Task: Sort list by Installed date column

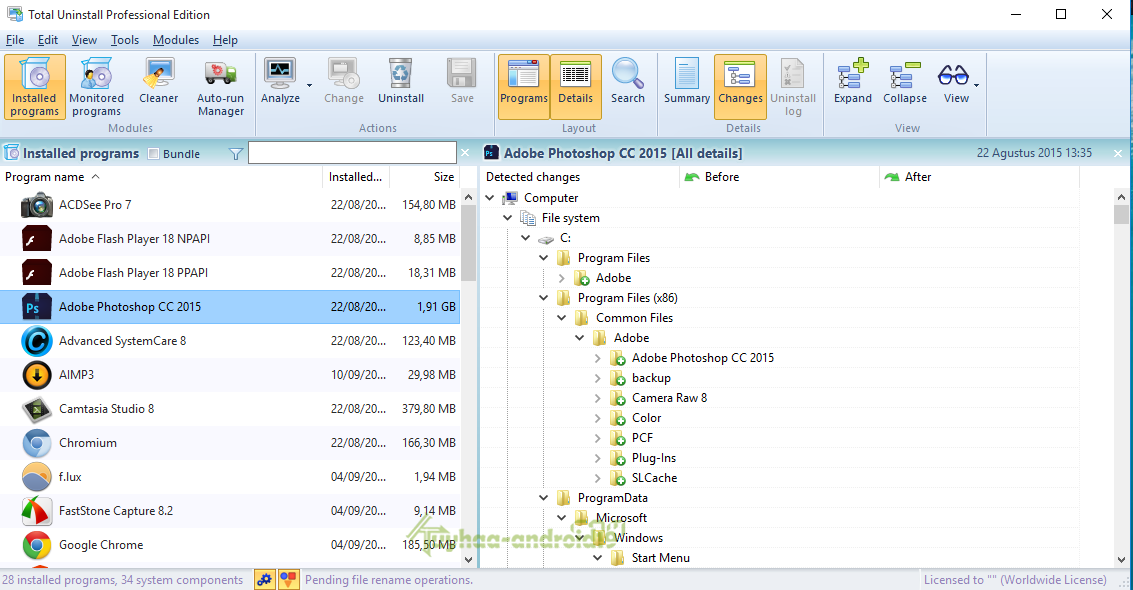Action: [x=356, y=177]
